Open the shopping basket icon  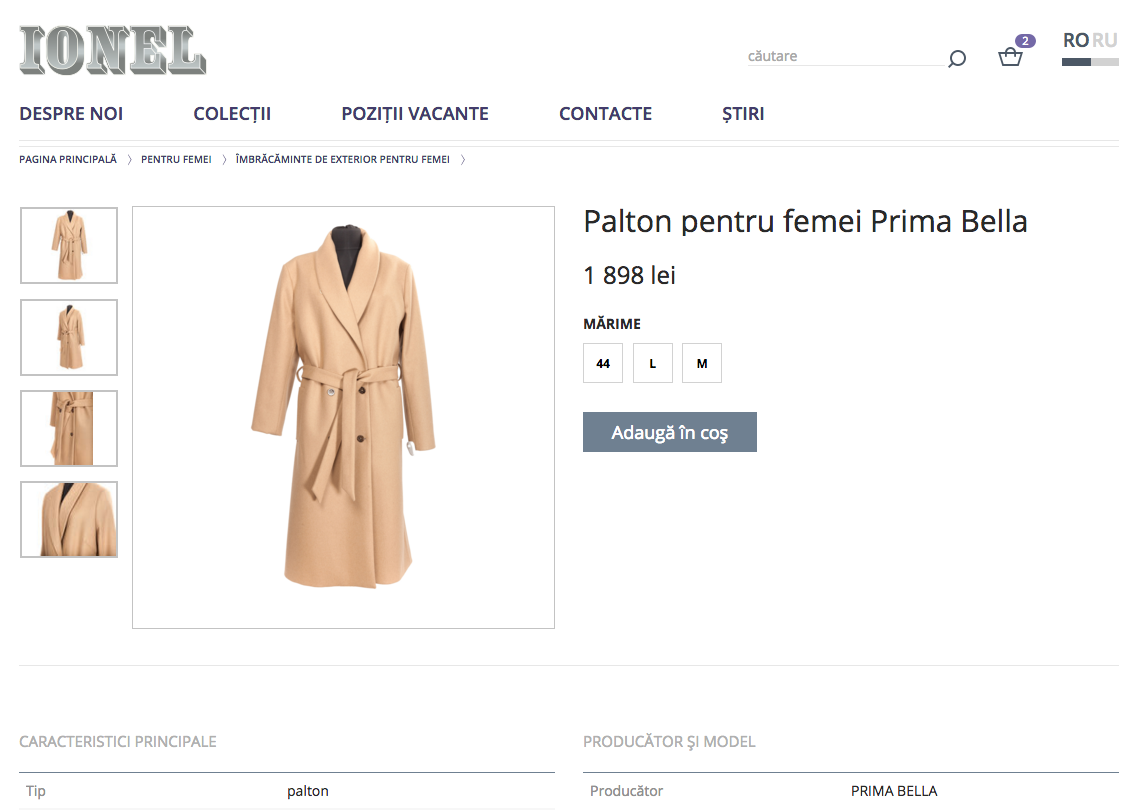[x=1011, y=57]
